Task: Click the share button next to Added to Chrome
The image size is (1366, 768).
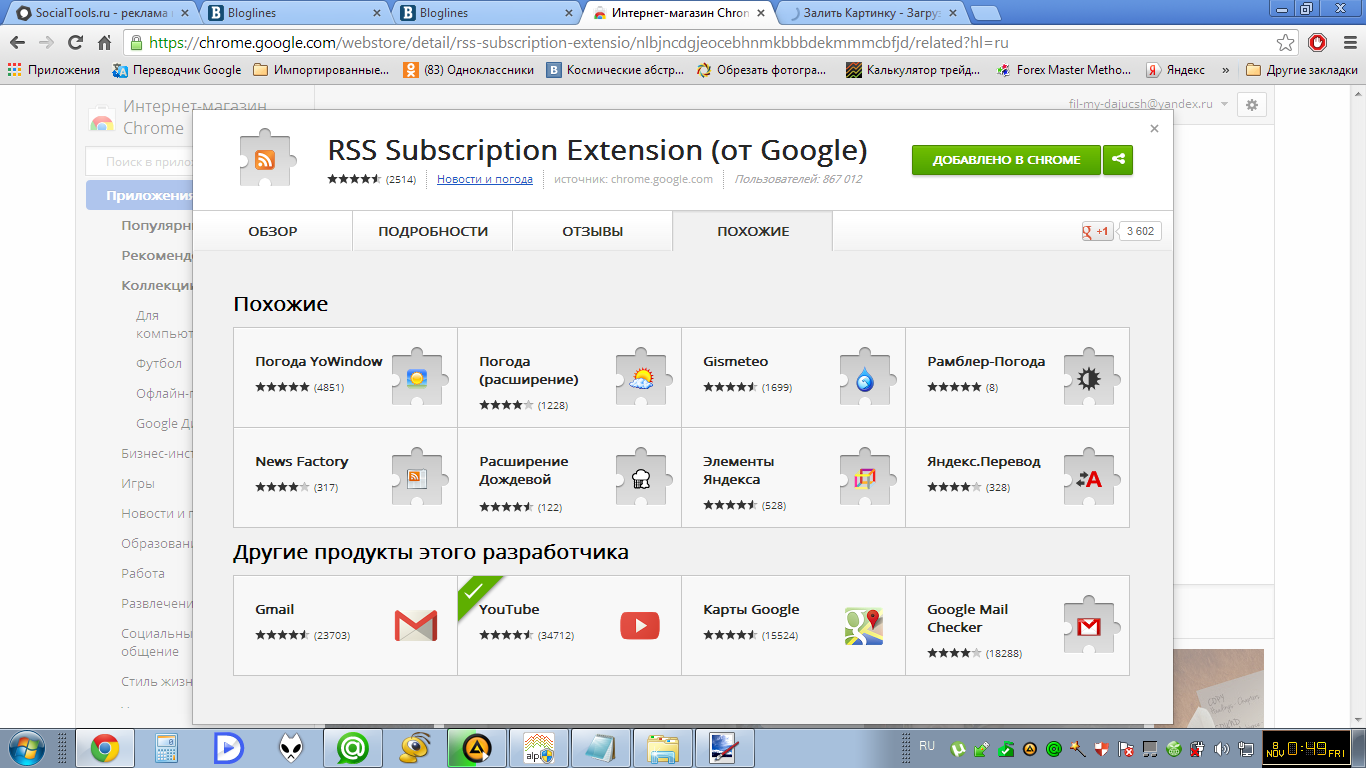Action: [1118, 160]
